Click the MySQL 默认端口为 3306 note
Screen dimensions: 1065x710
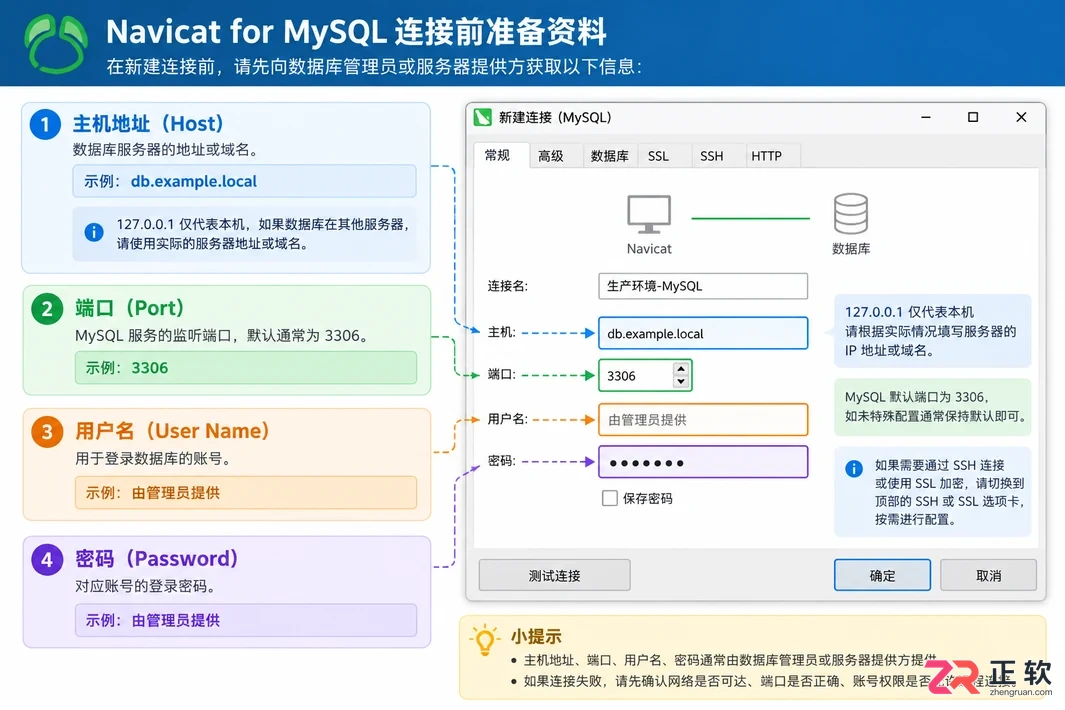click(933, 406)
